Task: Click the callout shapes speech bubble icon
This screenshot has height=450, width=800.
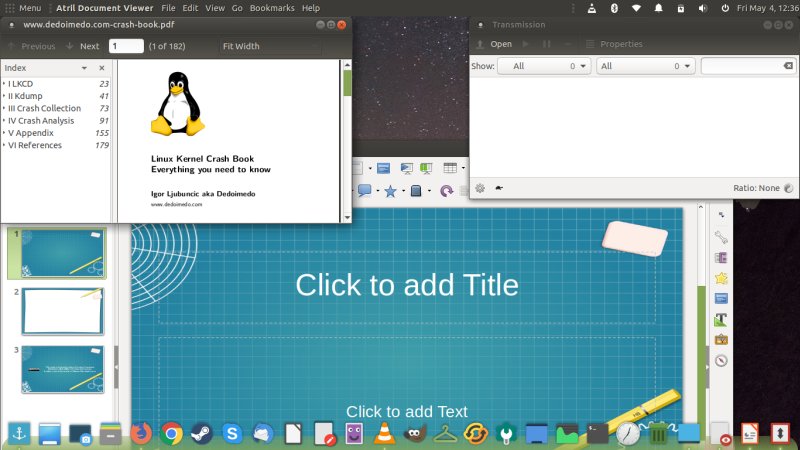Action: [x=364, y=191]
